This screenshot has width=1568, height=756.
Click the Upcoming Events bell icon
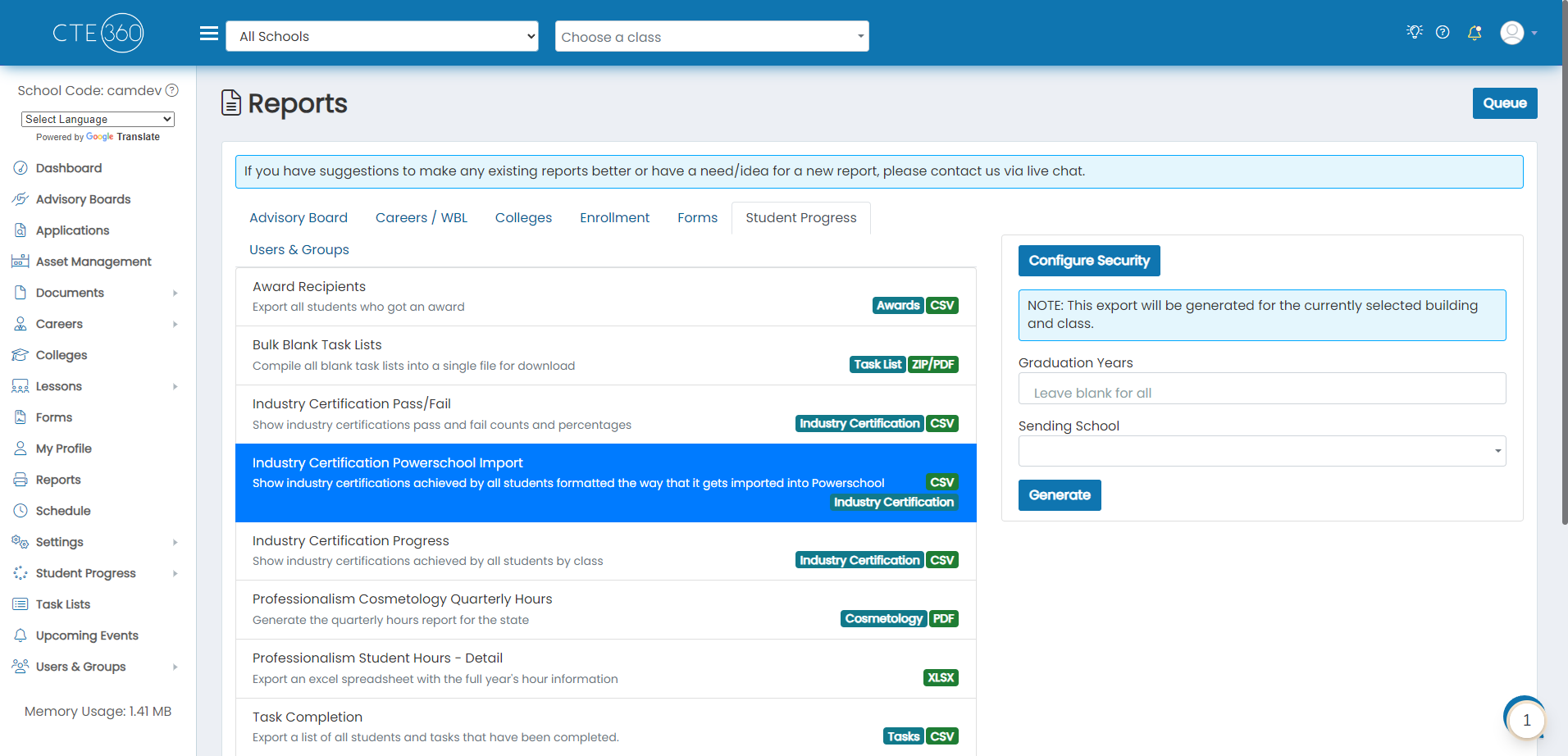(x=21, y=635)
